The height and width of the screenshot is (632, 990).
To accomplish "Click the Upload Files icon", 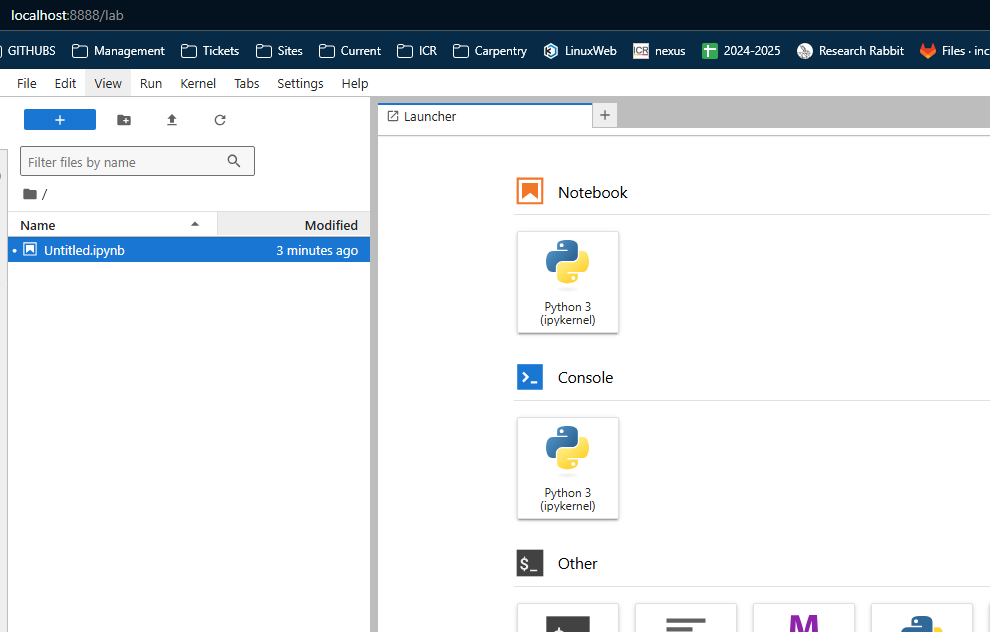I will (172, 120).
